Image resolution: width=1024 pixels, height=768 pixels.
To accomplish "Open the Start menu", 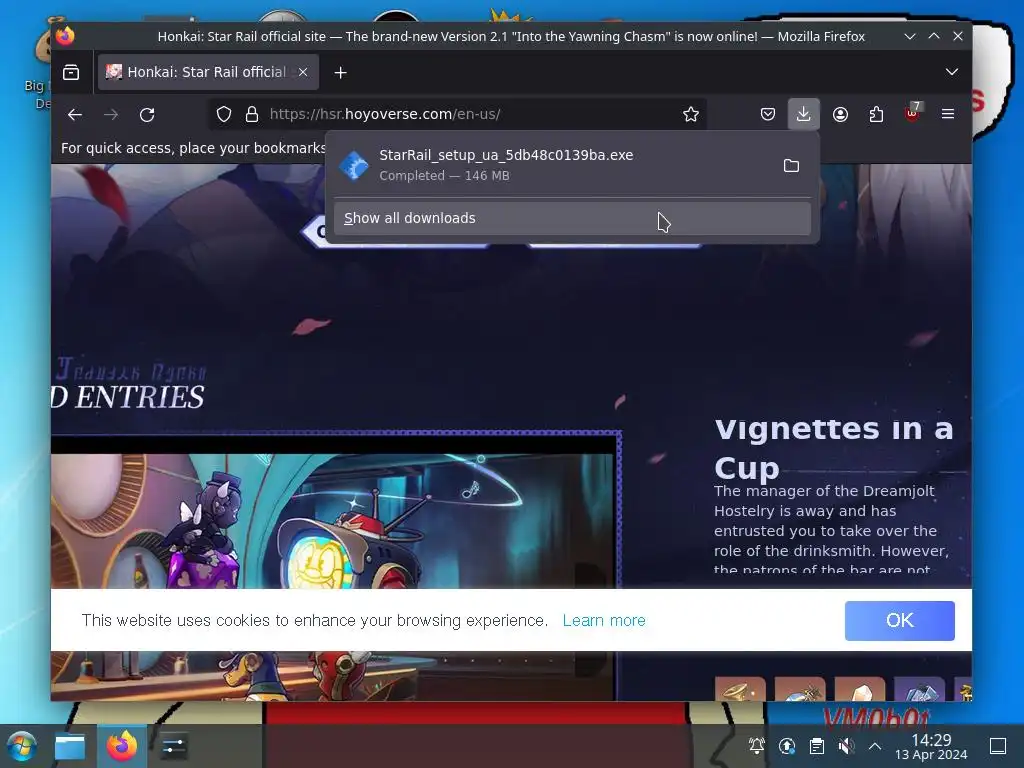I will pyautogui.click(x=22, y=746).
